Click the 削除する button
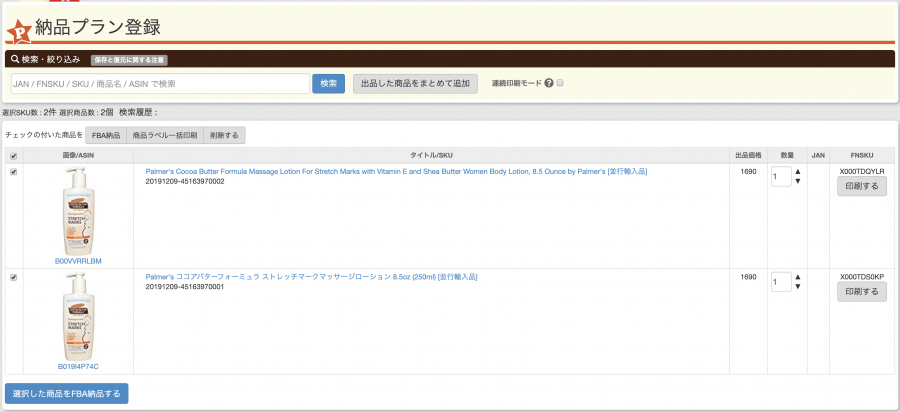The height and width of the screenshot is (412, 900). 224,135
